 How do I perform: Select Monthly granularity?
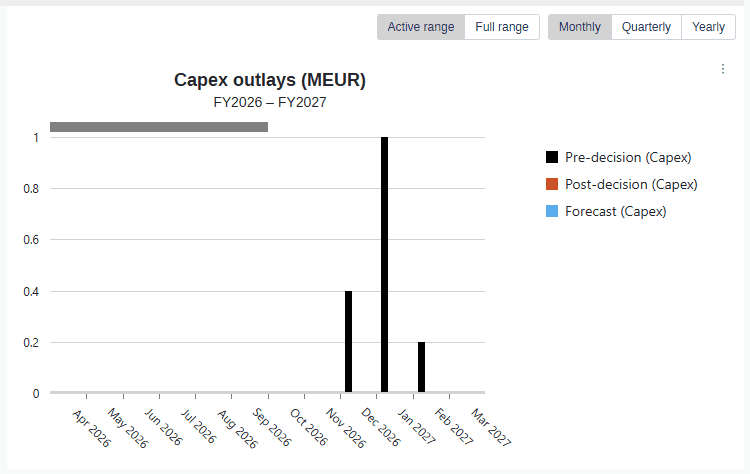click(580, 27)
